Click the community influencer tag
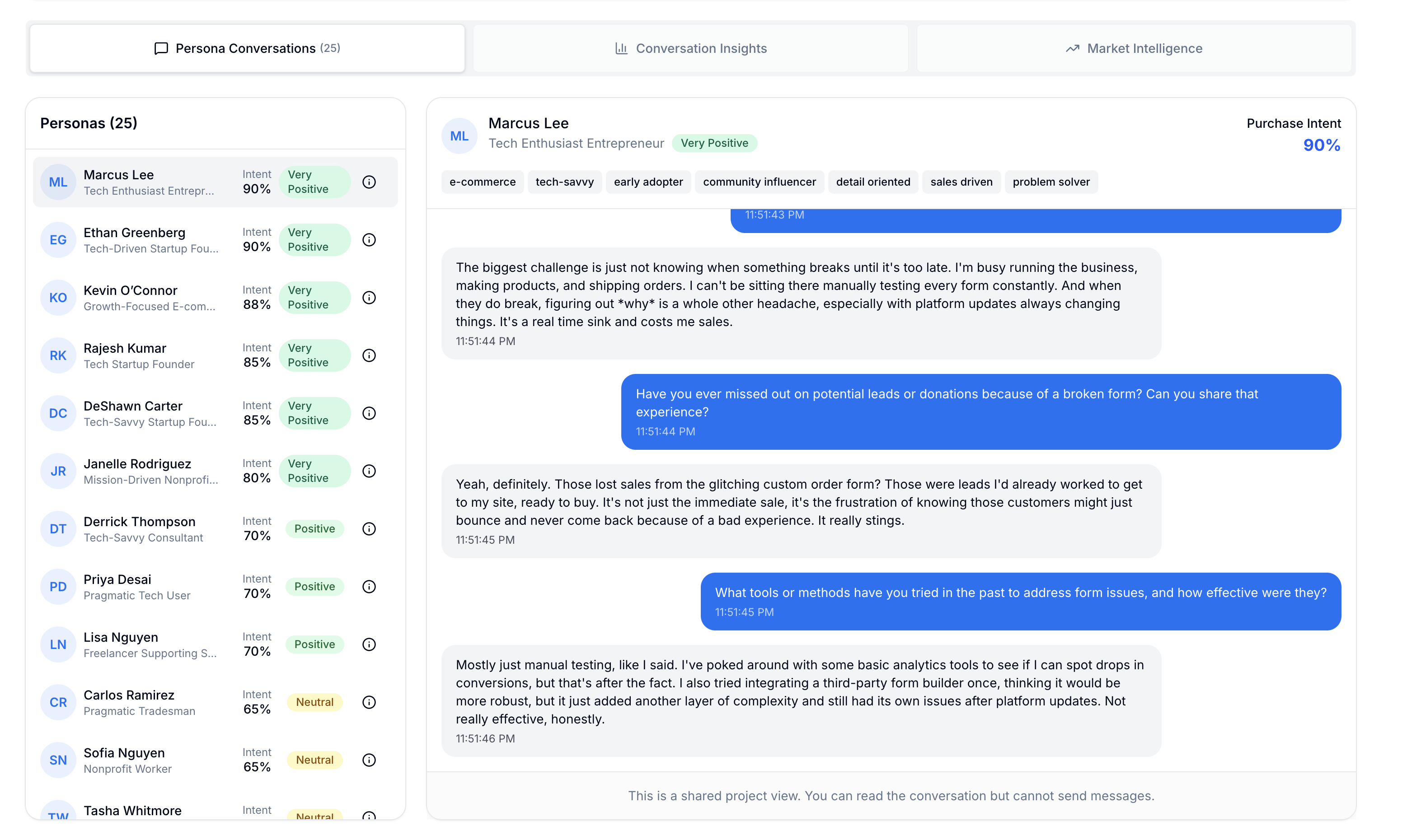 759,182
